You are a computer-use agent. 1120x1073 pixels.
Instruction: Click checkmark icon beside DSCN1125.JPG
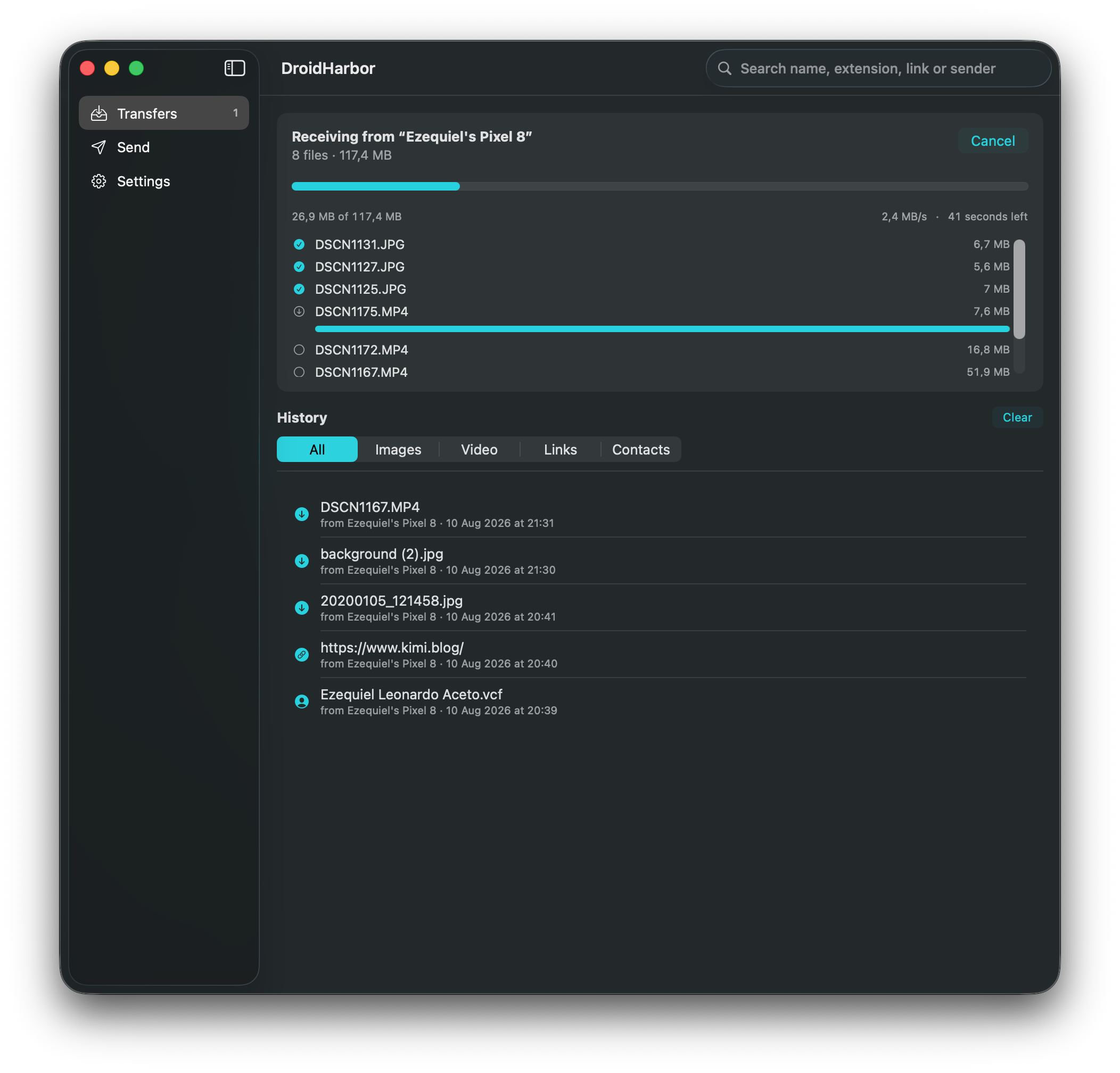299,289
